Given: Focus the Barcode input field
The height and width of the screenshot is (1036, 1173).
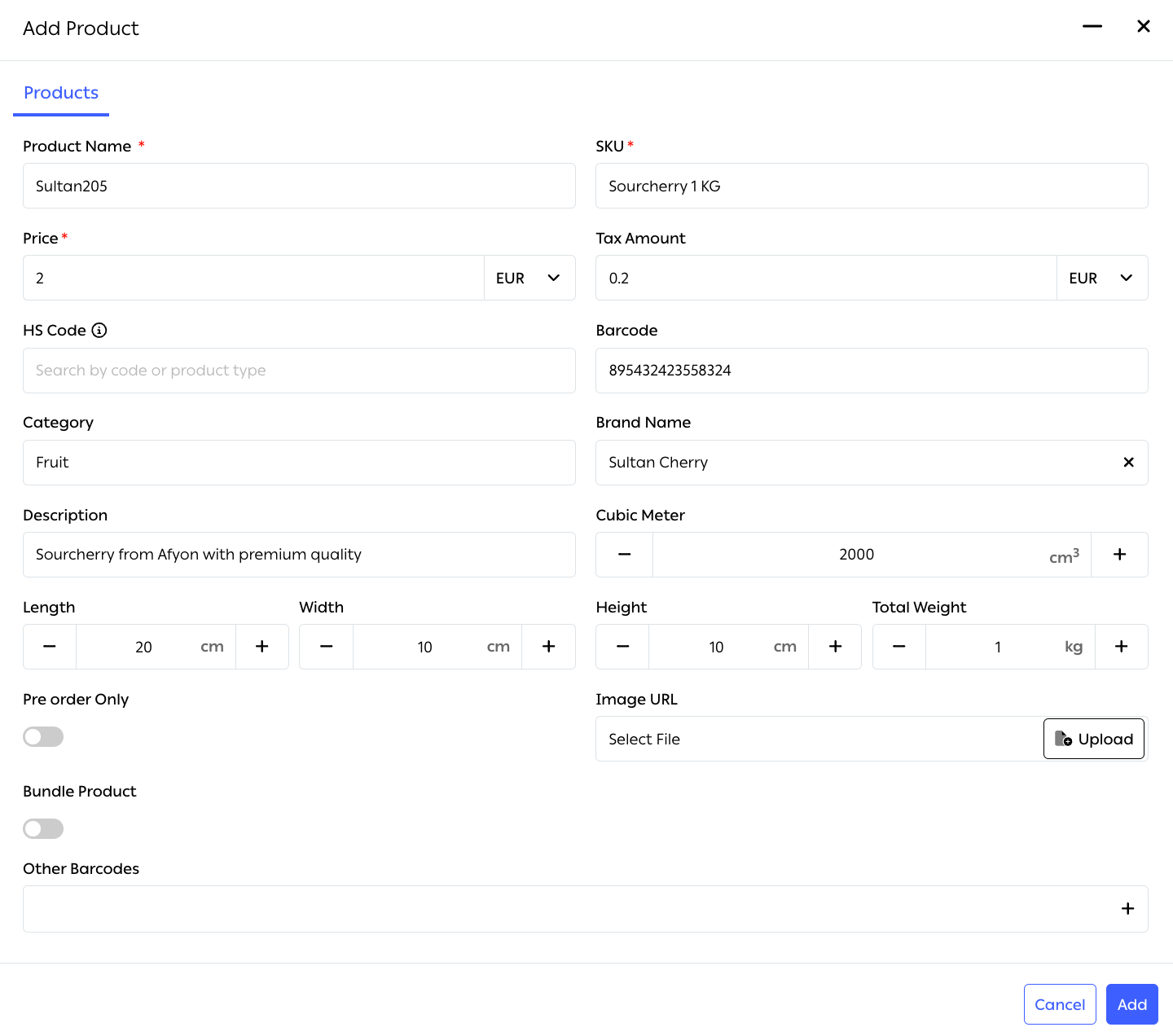Looking at the screenshot, I should pyautogui.click(x=872, y=371).
